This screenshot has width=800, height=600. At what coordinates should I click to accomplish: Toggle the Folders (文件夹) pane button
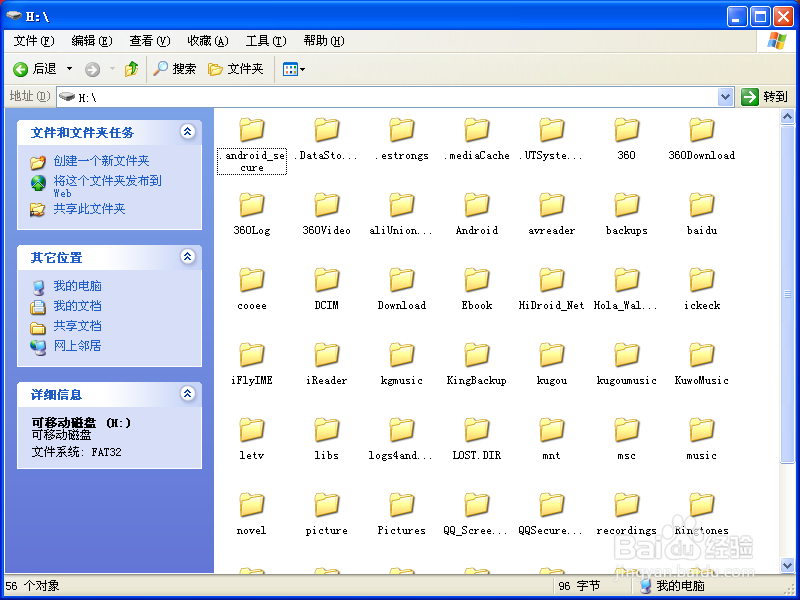[236, 69]
